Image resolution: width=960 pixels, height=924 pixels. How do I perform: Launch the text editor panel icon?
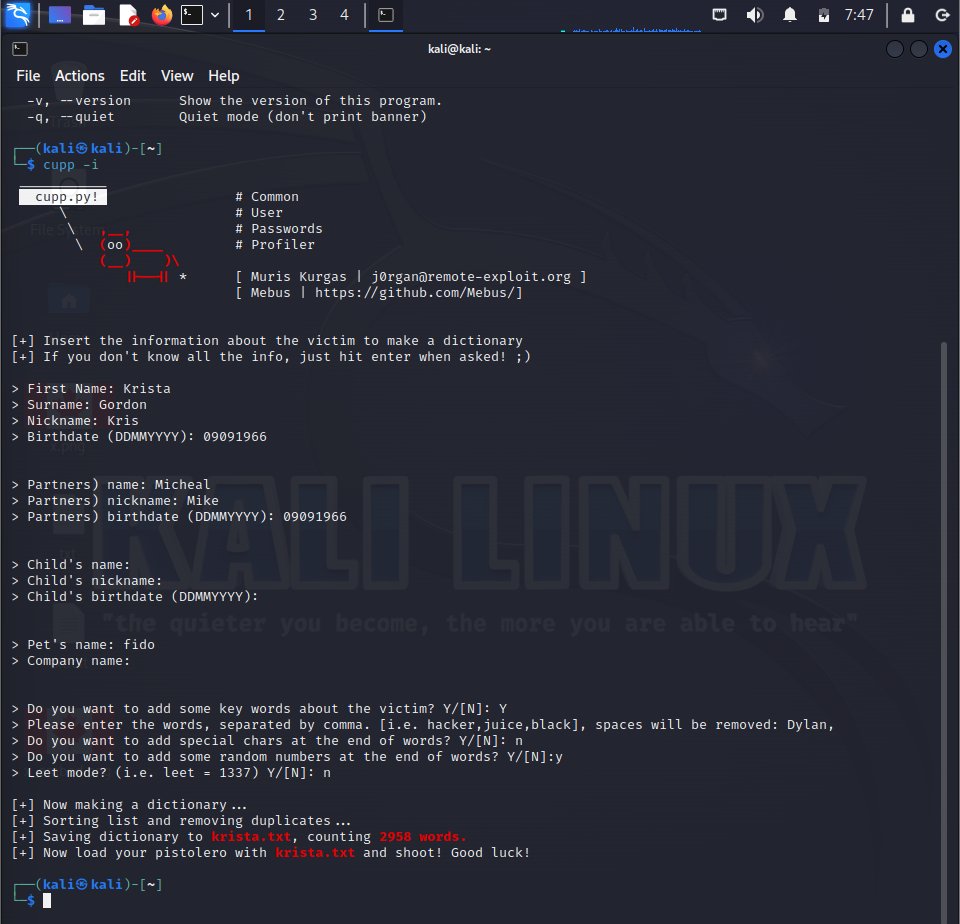pos(129,15)
